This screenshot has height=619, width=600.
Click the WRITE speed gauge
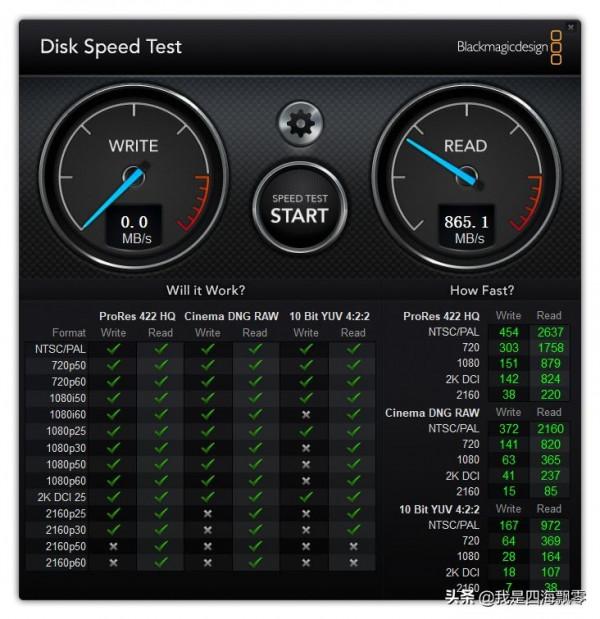(134, 177)
